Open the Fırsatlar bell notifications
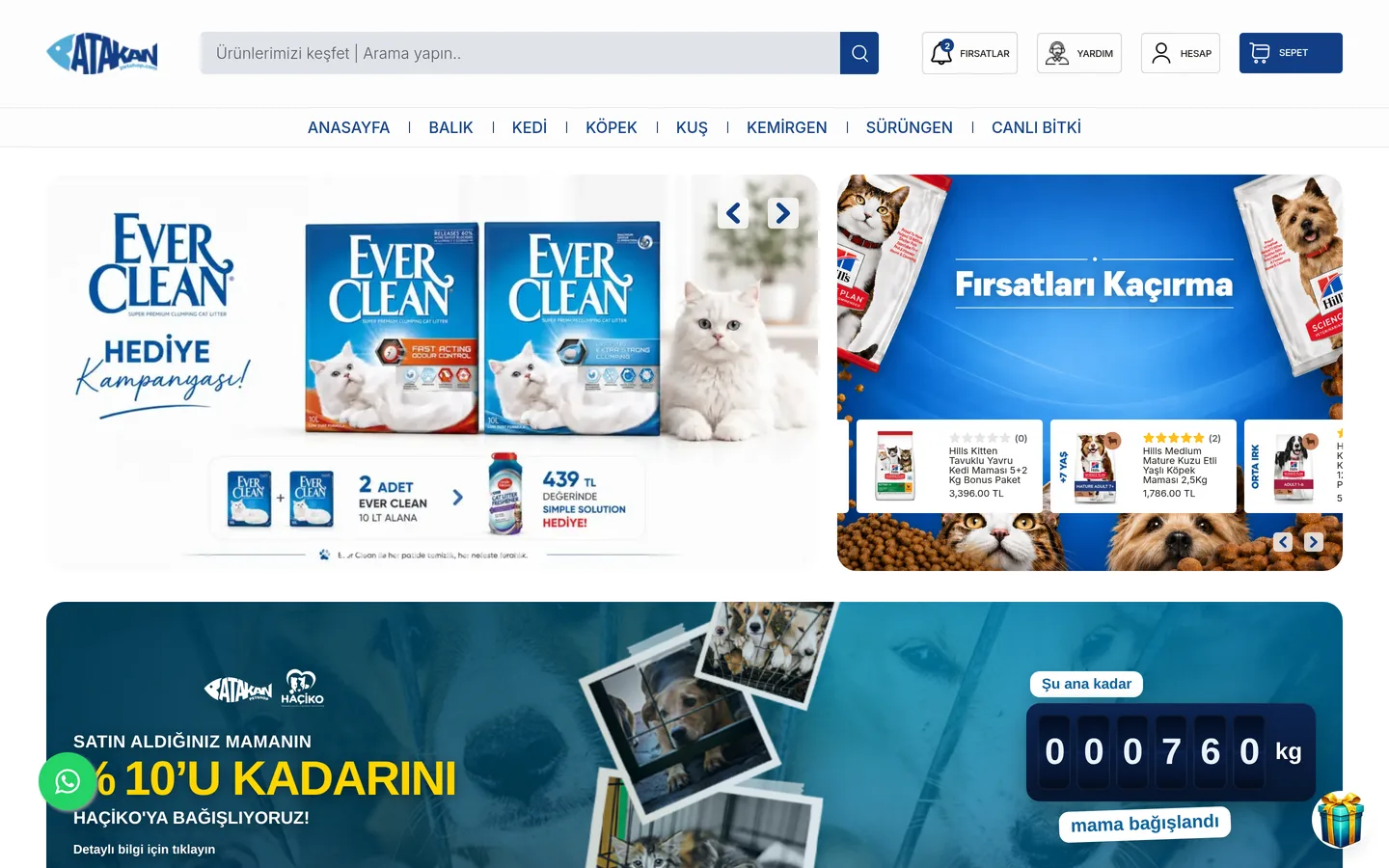 (969, 53)
